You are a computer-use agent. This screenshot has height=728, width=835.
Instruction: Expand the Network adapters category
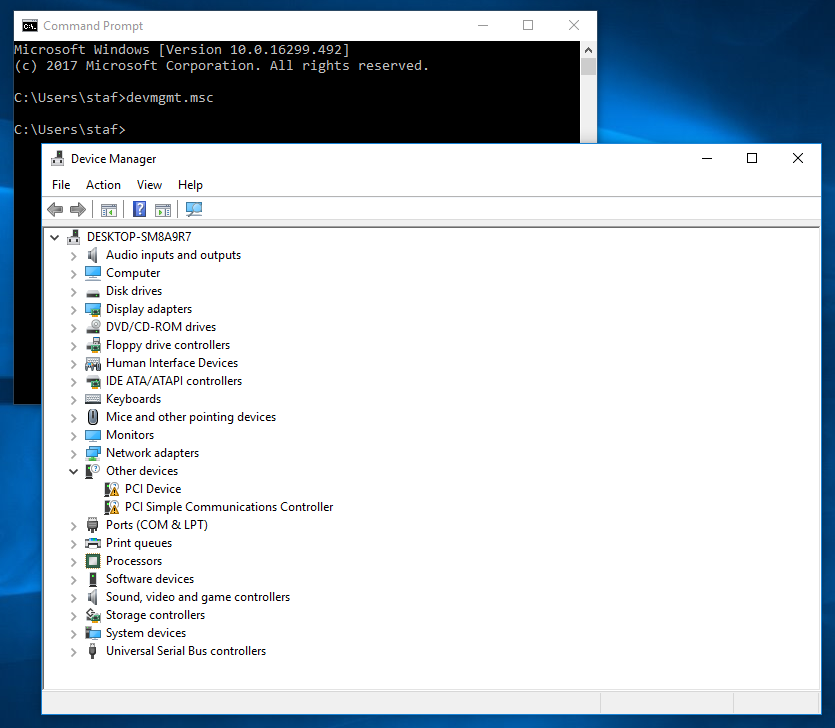(x=74, y=454)
